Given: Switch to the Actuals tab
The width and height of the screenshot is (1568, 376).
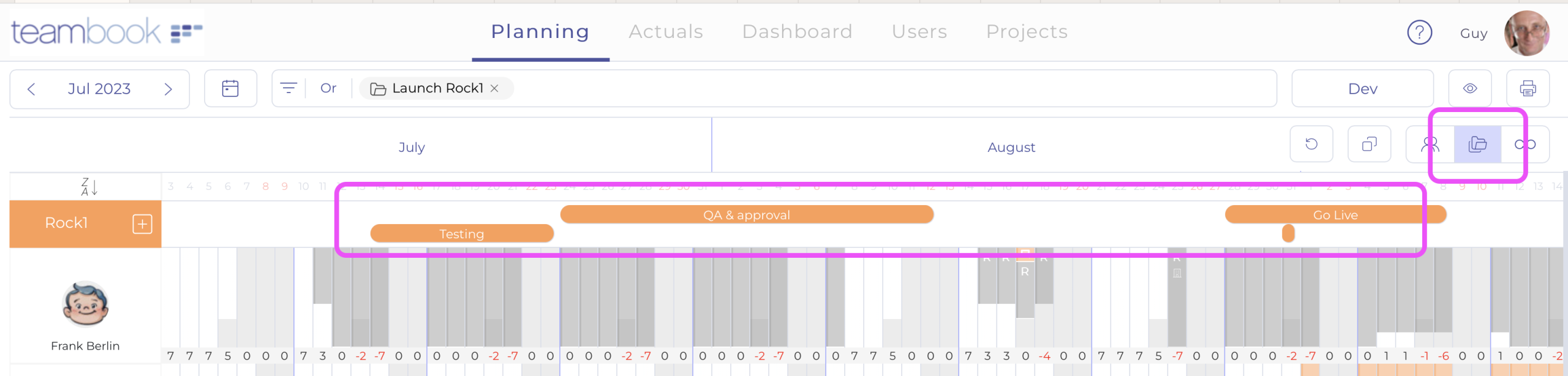Looking at the screenshot, I should click(666, 32).
